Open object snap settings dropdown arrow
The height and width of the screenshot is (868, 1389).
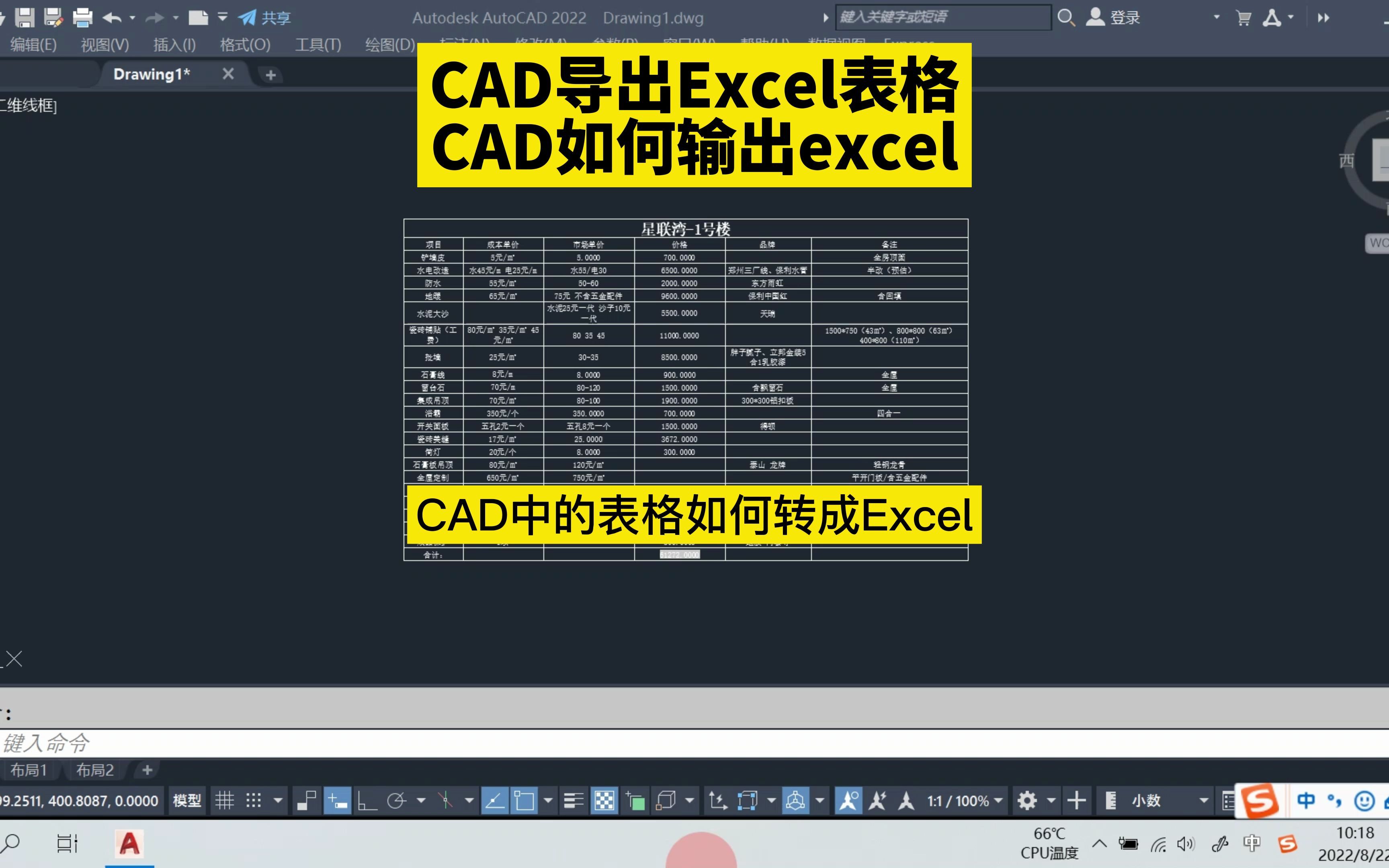[x=548, y=800]
